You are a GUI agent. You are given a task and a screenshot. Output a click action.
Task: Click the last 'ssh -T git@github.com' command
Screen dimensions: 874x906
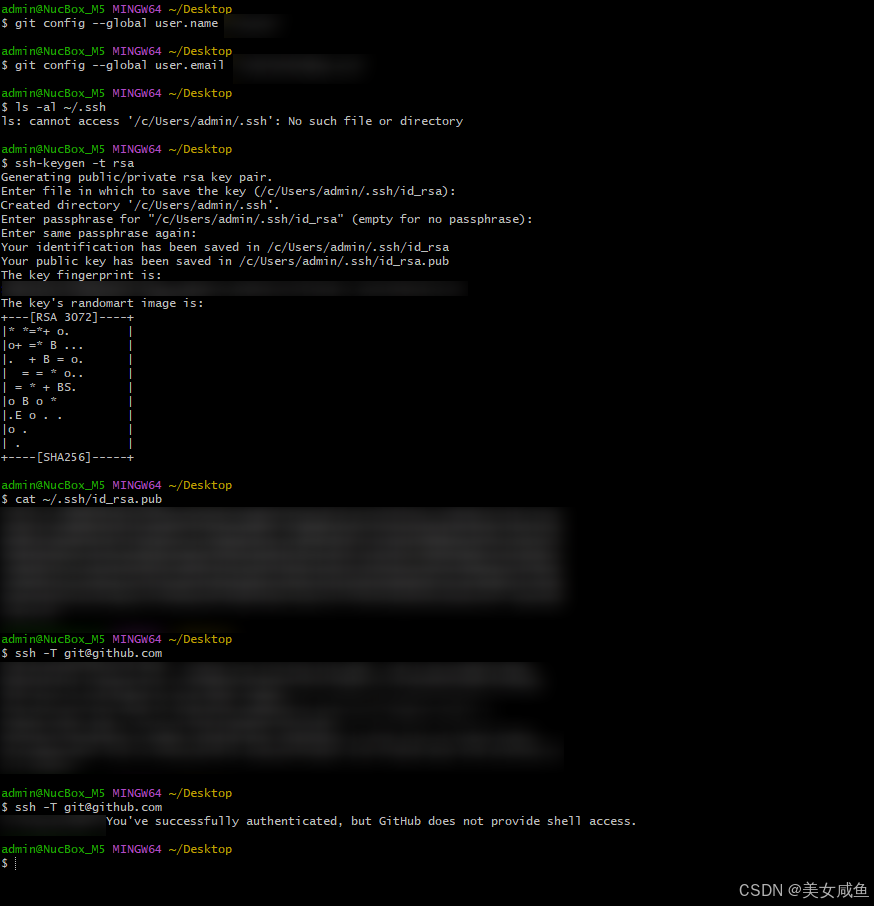[x=88, y=807]
